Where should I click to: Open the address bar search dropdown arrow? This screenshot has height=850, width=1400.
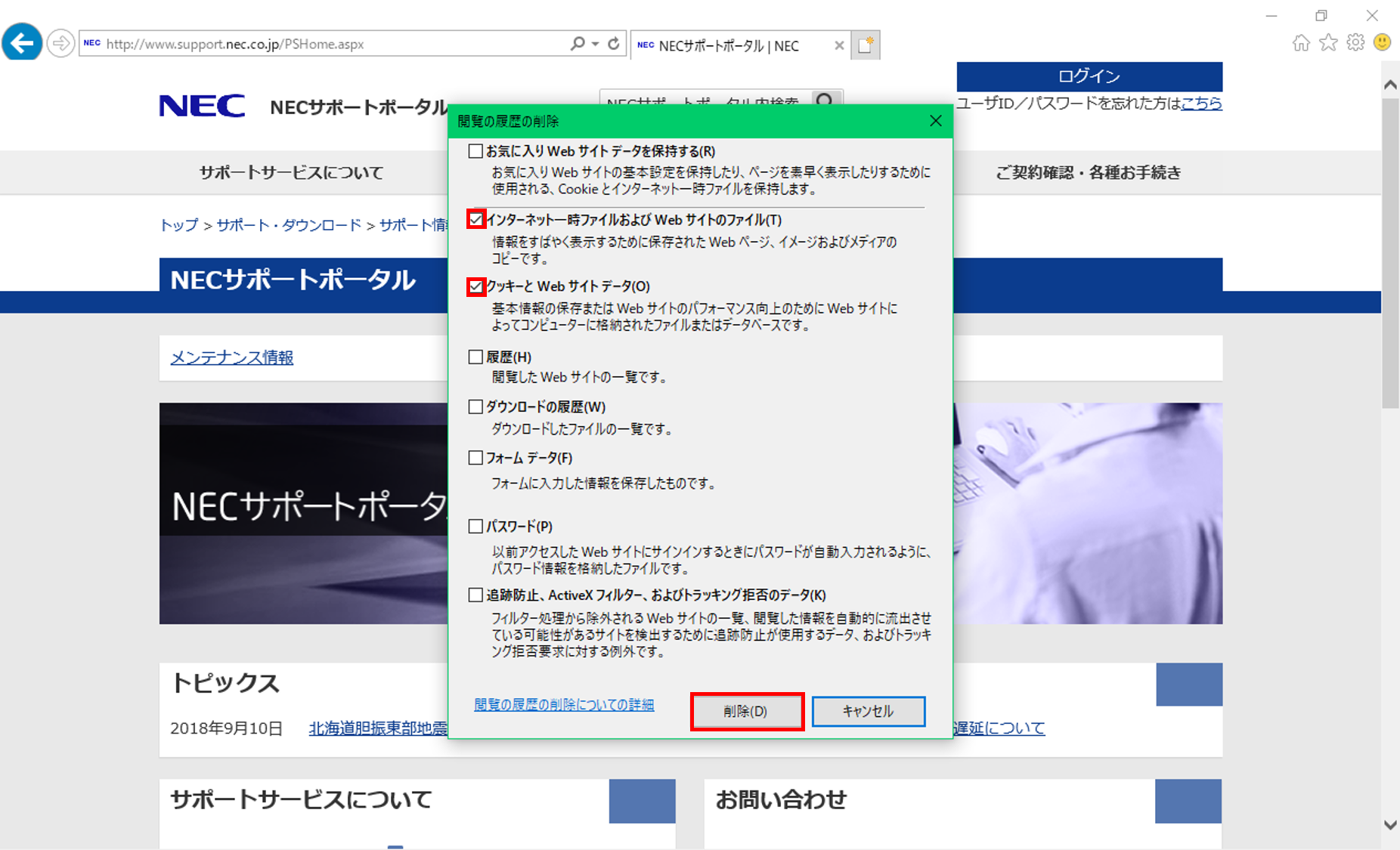click(596, 44)
